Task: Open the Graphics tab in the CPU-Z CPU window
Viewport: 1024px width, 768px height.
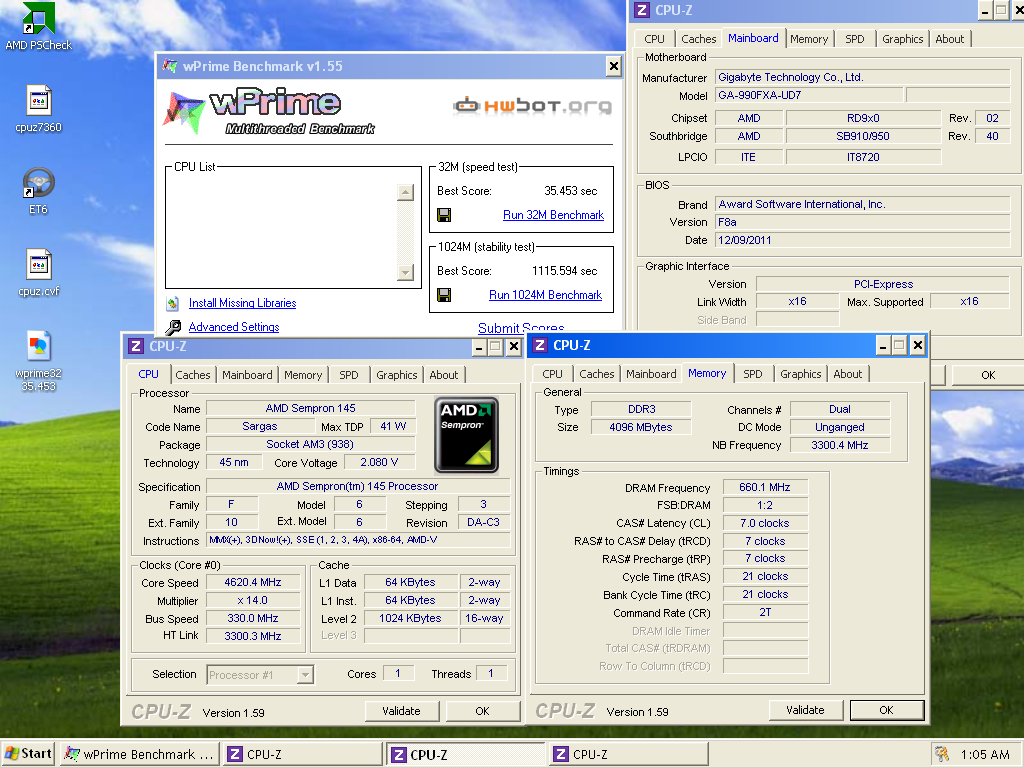Action: (x=396, y=375)
